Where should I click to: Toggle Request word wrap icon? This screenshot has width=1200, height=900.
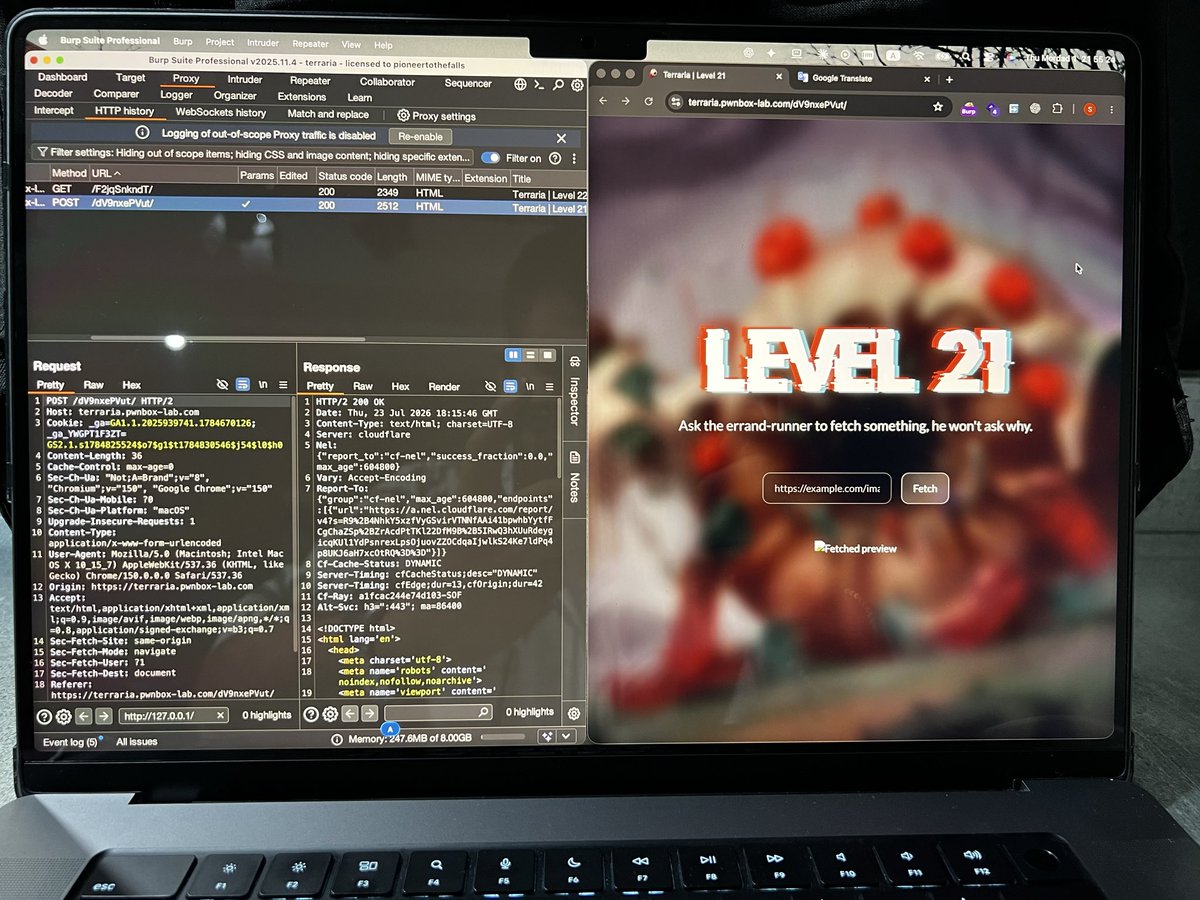pyautogui.click(x=242, y=385)
